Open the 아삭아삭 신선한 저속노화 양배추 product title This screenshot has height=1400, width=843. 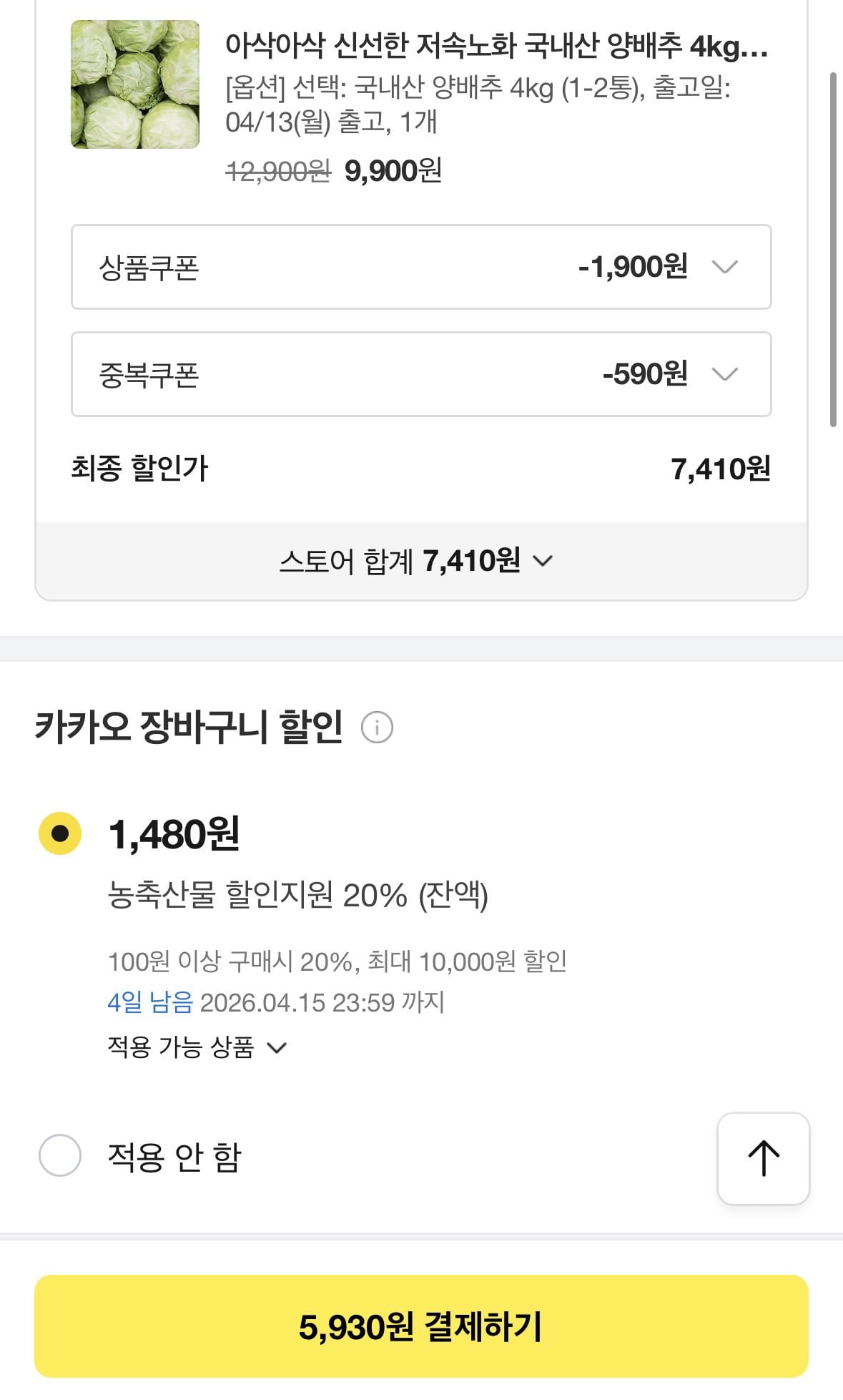coord(496,46)
